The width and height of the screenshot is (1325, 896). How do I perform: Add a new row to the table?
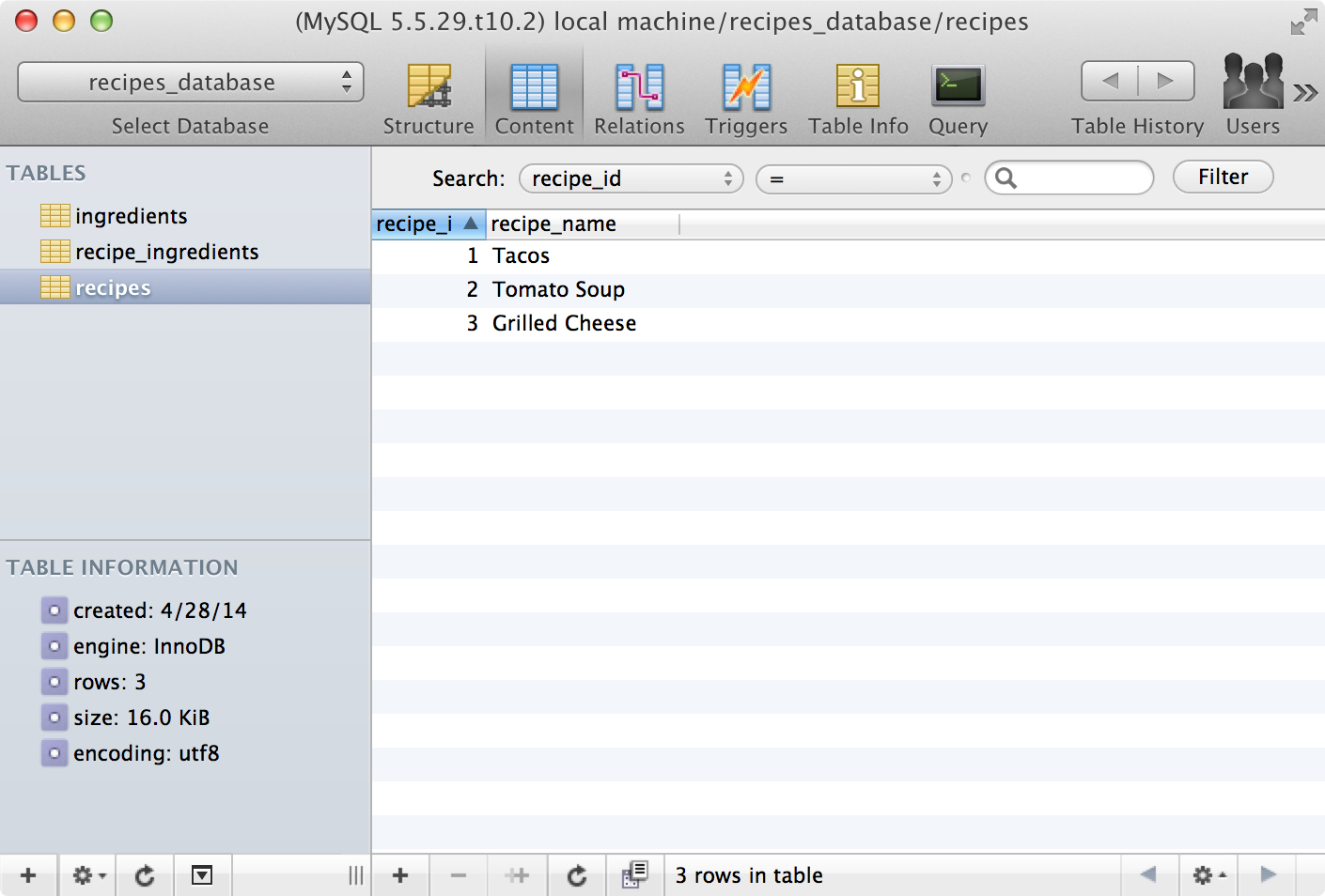(400, 875)
